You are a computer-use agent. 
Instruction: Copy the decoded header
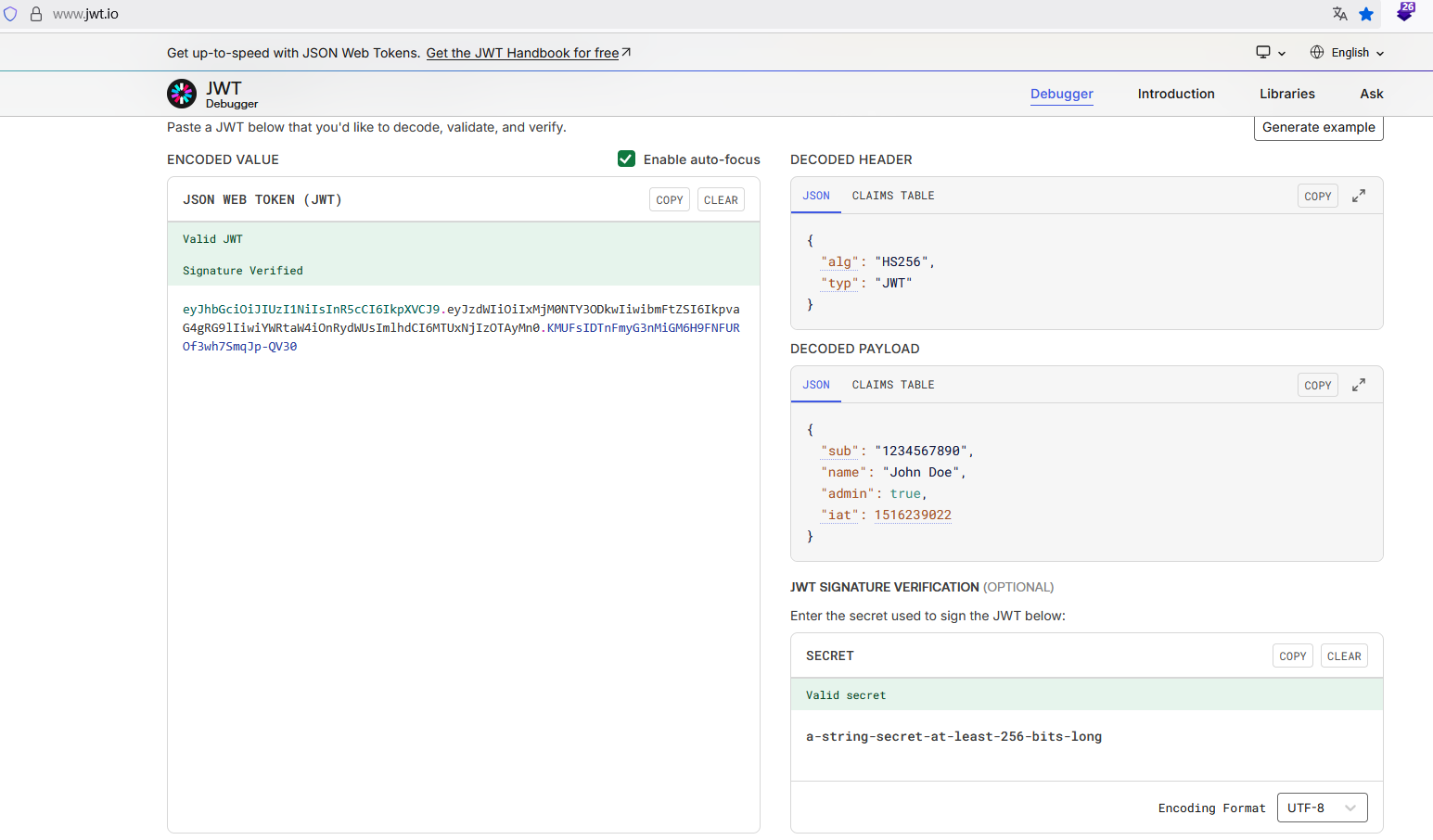coord(1318,196)
